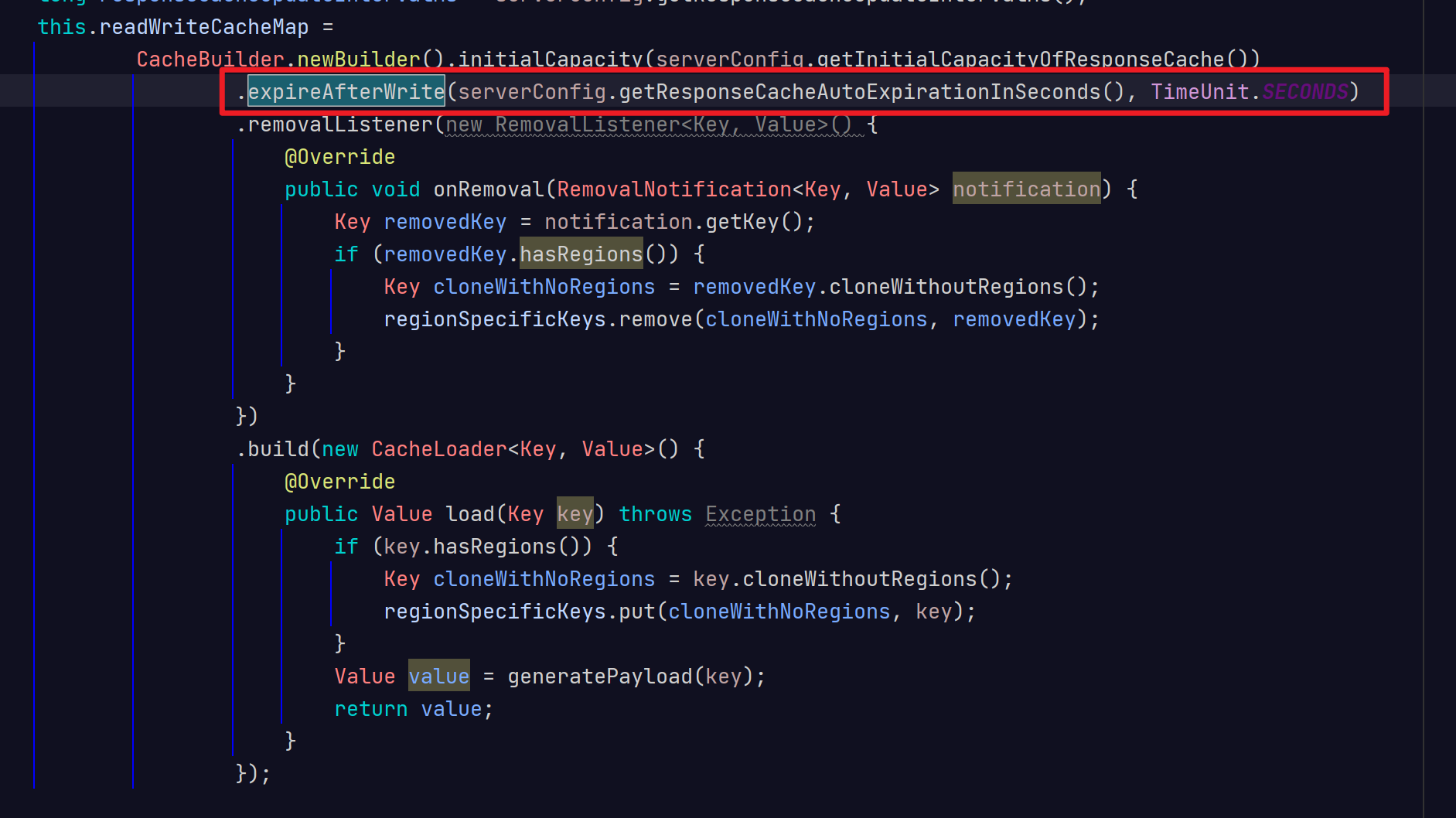1456x818 pixels.
Task: Click newBuilder method call
Action: [359, 60]
